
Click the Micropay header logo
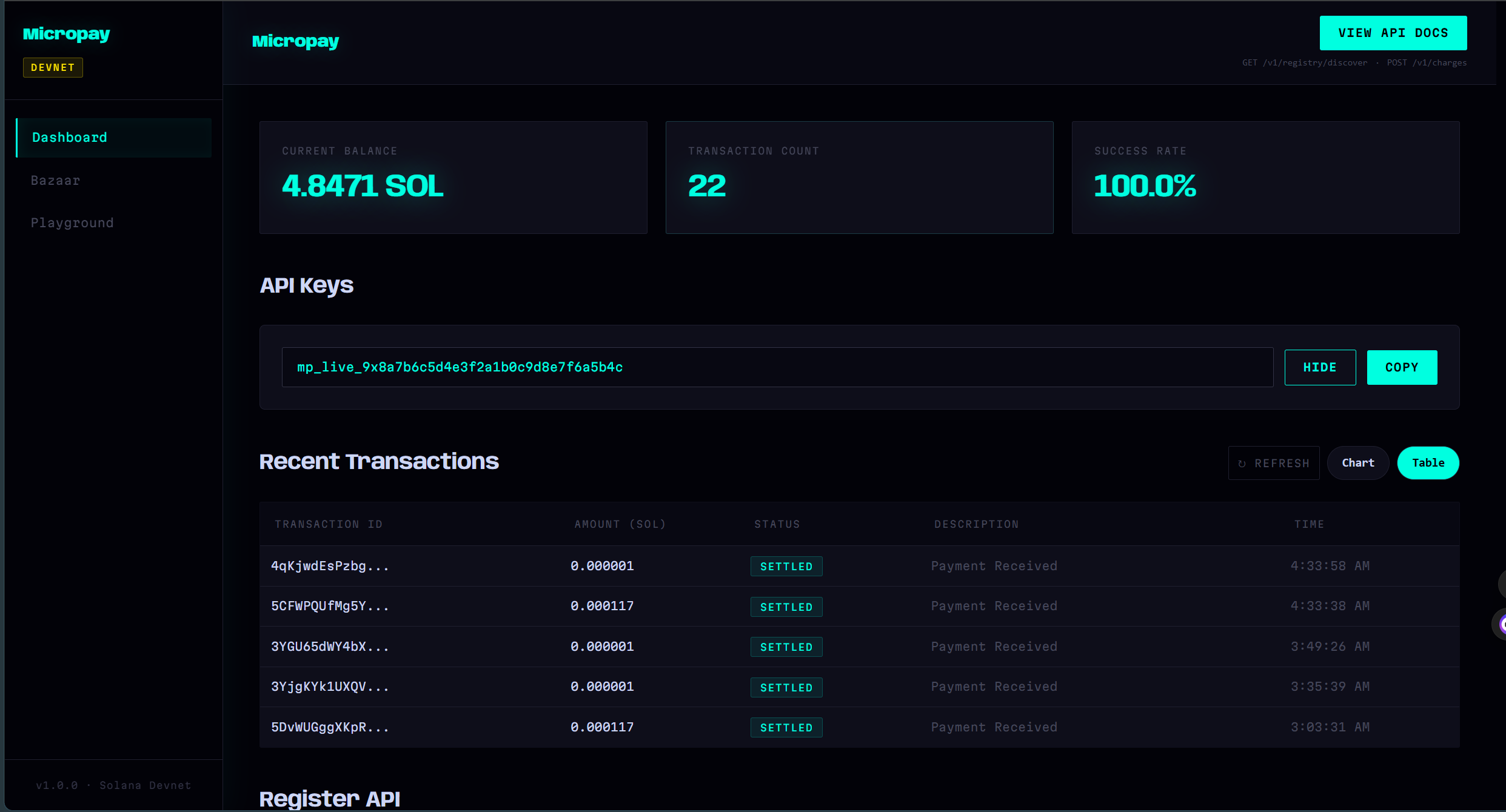click(295, 41)
